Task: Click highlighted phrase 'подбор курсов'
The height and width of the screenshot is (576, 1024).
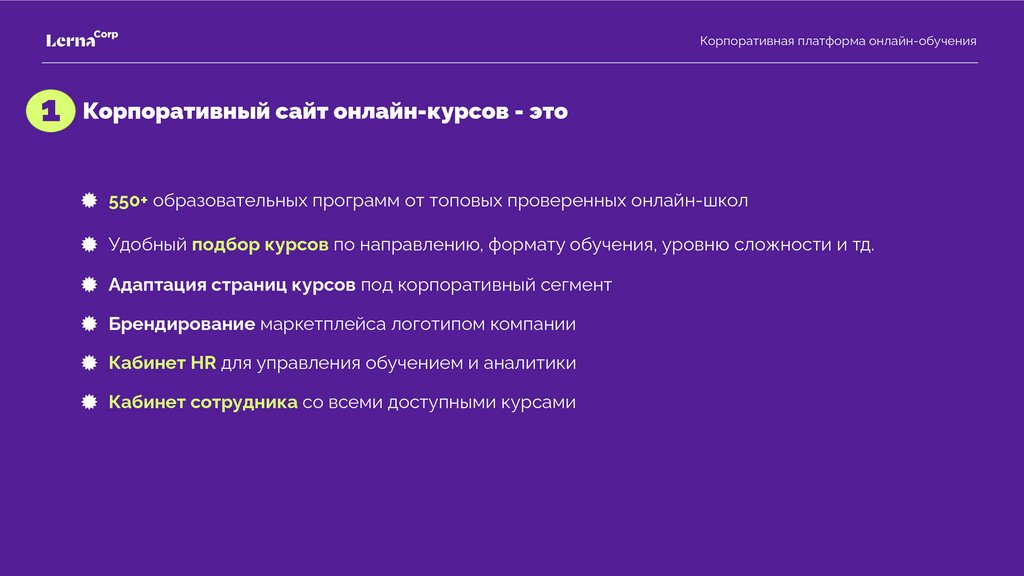Action: click(x=260, y=245)
